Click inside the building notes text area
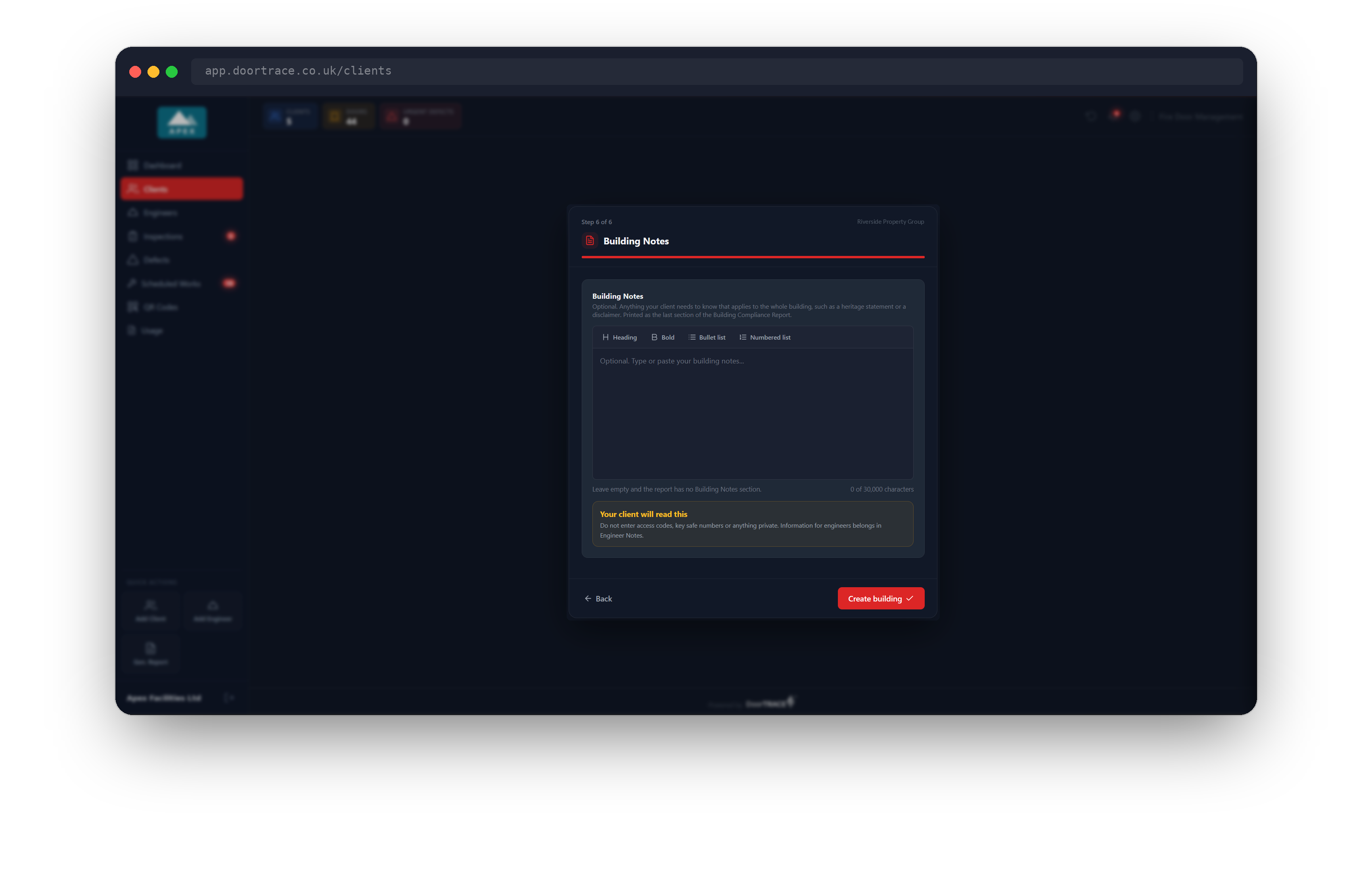1372x880 pixels. [753, 413]
